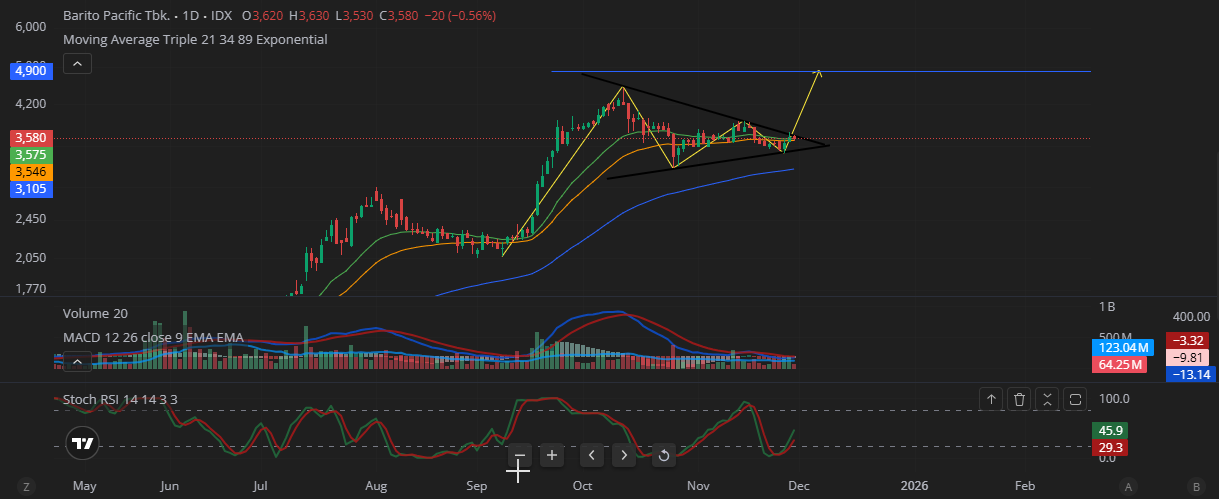The image size is (1219, 499).
Task: Collapse the indicator legend chevron
Action: point(77,63)
